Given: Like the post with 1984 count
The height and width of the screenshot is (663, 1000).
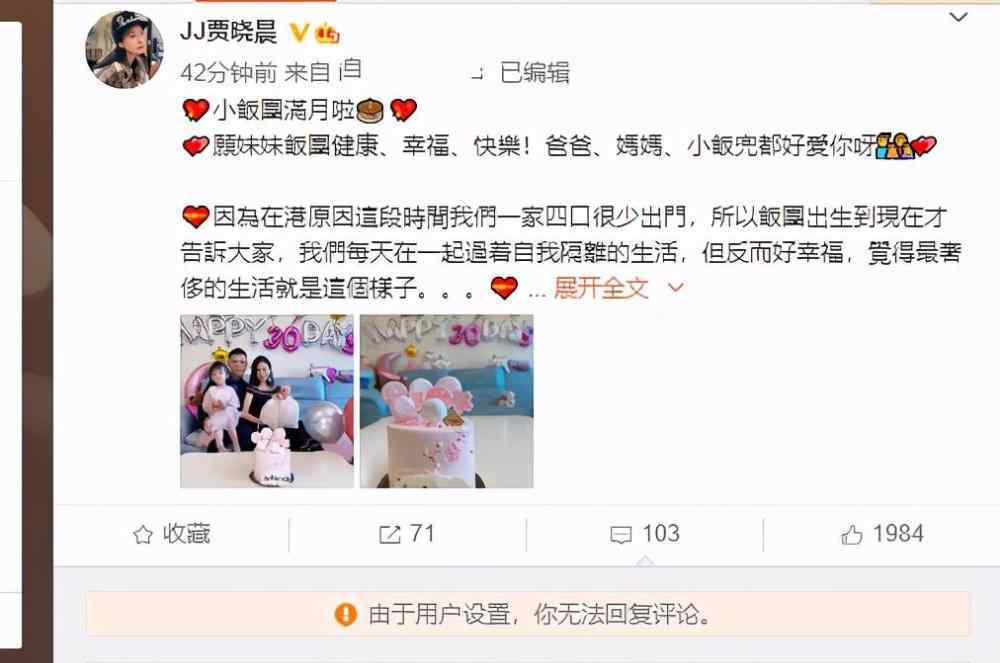Looking at the screenshot, I should pos(882,534).
